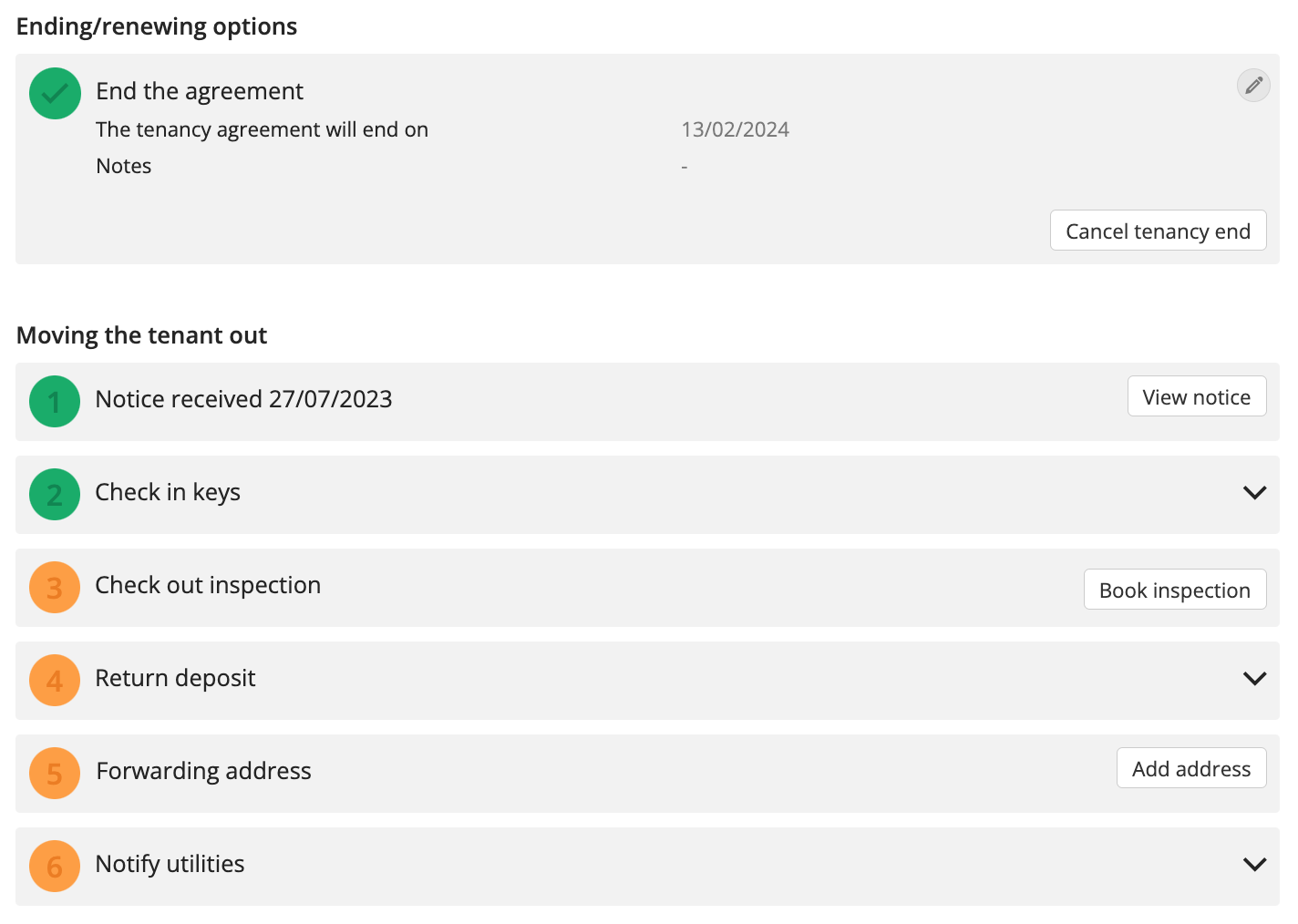Click the Return deposit row title
The image size is (1298, 924).
(175, 678)
